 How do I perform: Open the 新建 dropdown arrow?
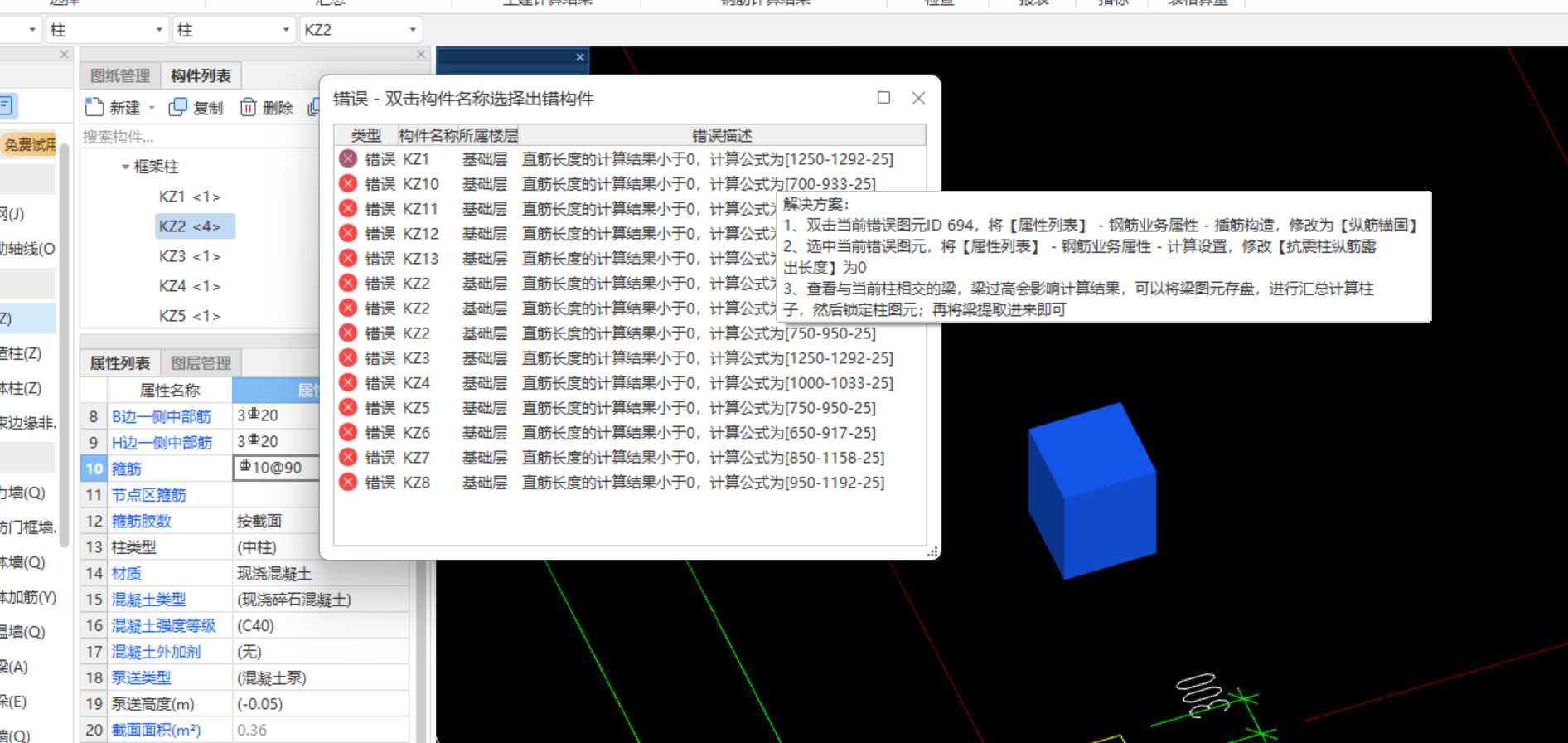(x=152, y=108)
